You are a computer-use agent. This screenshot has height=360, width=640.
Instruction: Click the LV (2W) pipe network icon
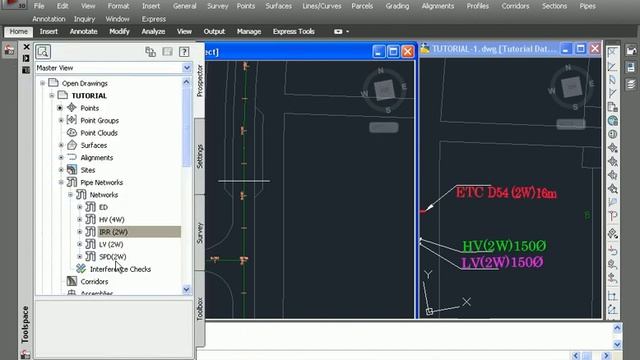[90, 244]
